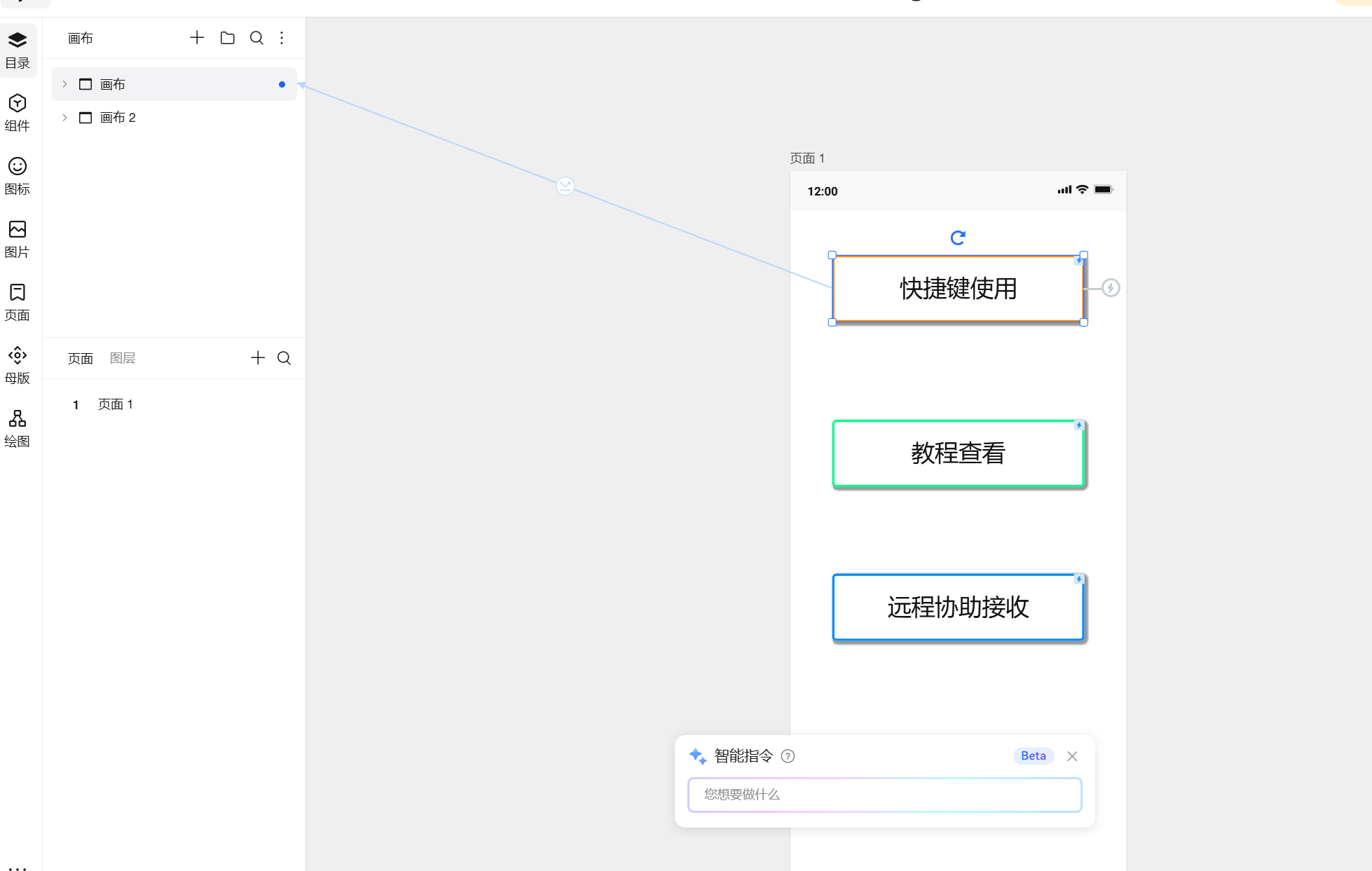The width and height of the screenshot is (1372, 871).
Task: Close the 智能指令 panel
Action: pyautogui.click(x=1072, y=756)
